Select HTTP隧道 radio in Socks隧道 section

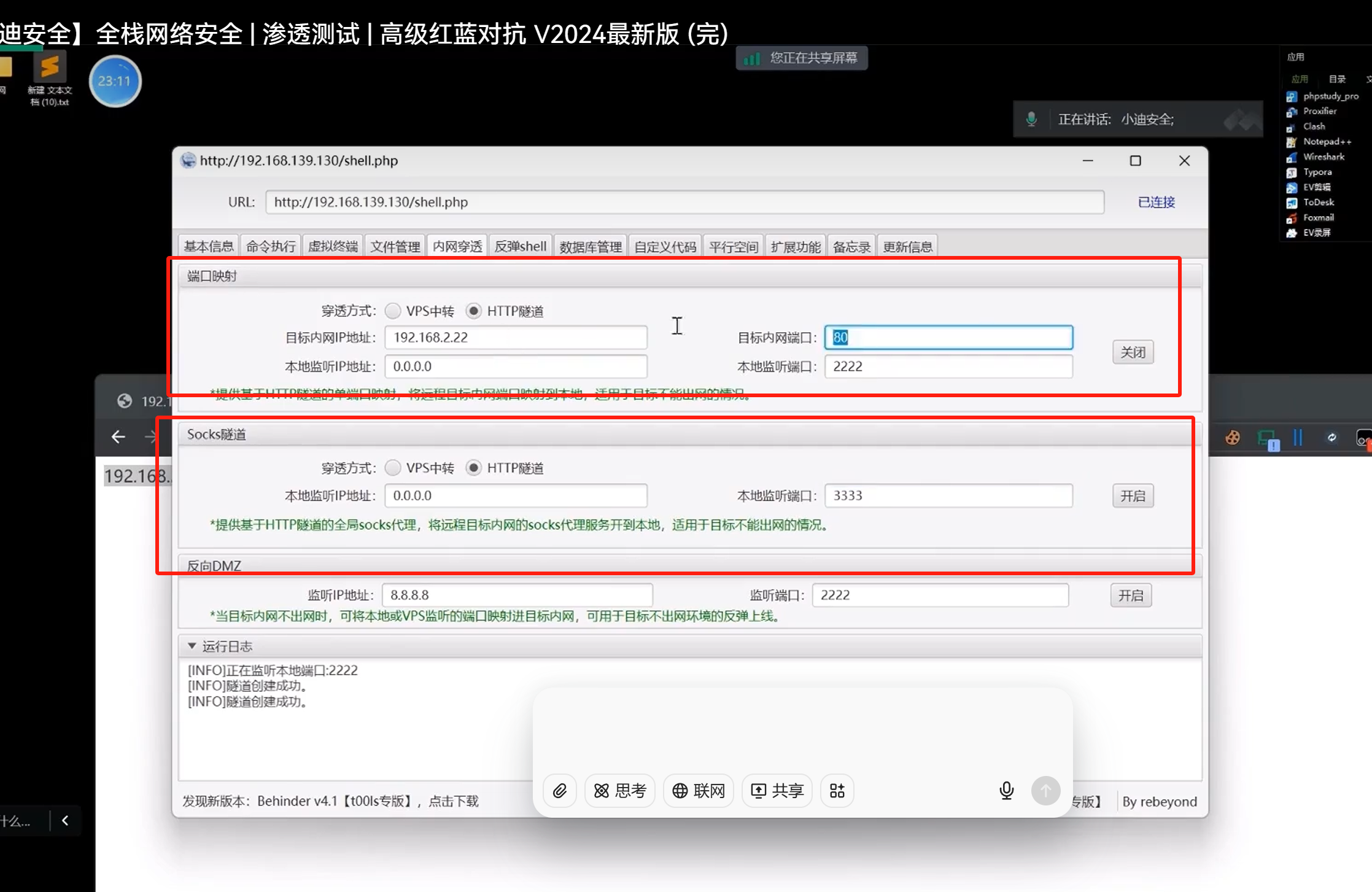[473, 468]
